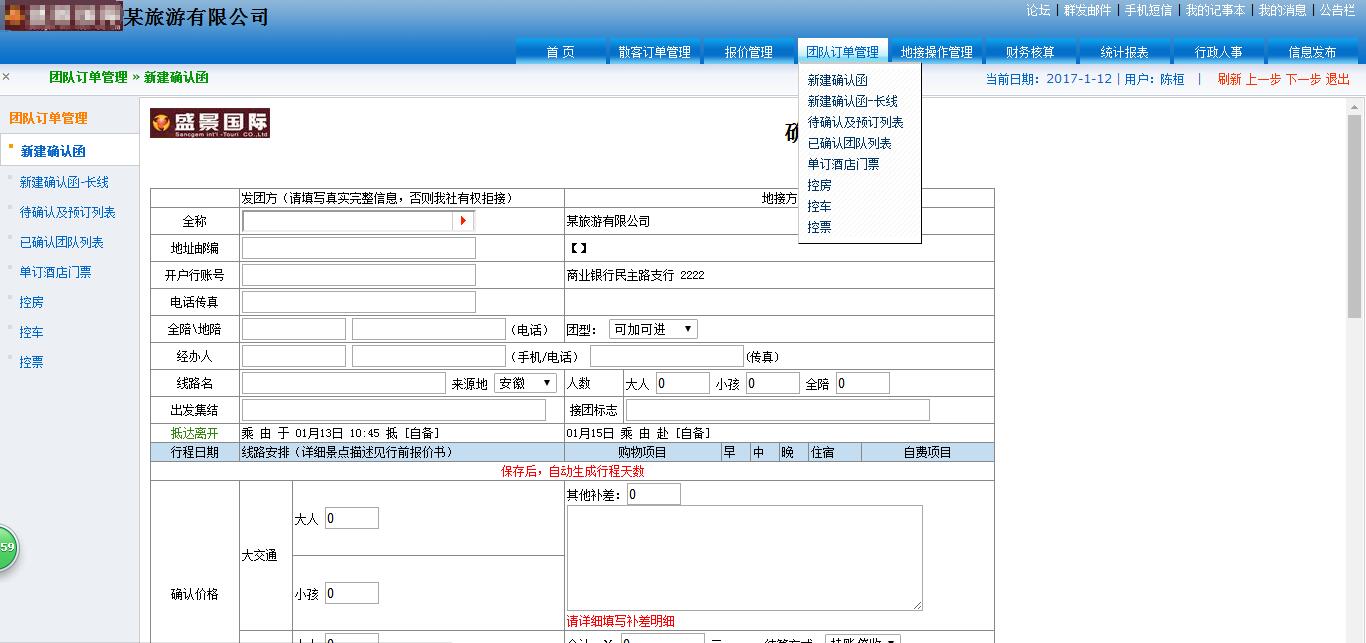The width and height of the screenshot is (1366, 643).
Task: Close the panel with the top-left X
Action: [6, 77]
